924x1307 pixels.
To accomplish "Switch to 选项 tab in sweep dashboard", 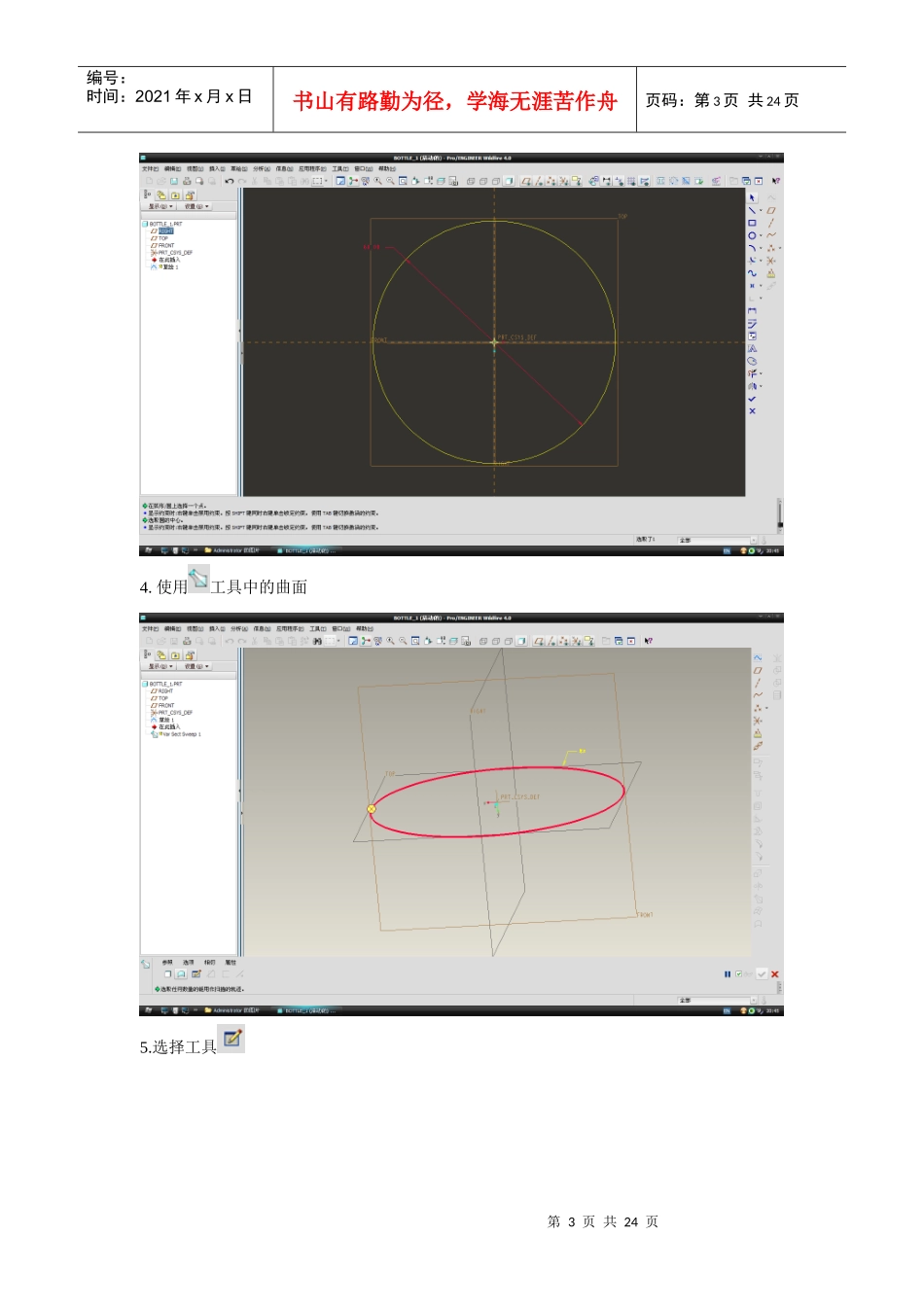I will [x=189, y=963].
